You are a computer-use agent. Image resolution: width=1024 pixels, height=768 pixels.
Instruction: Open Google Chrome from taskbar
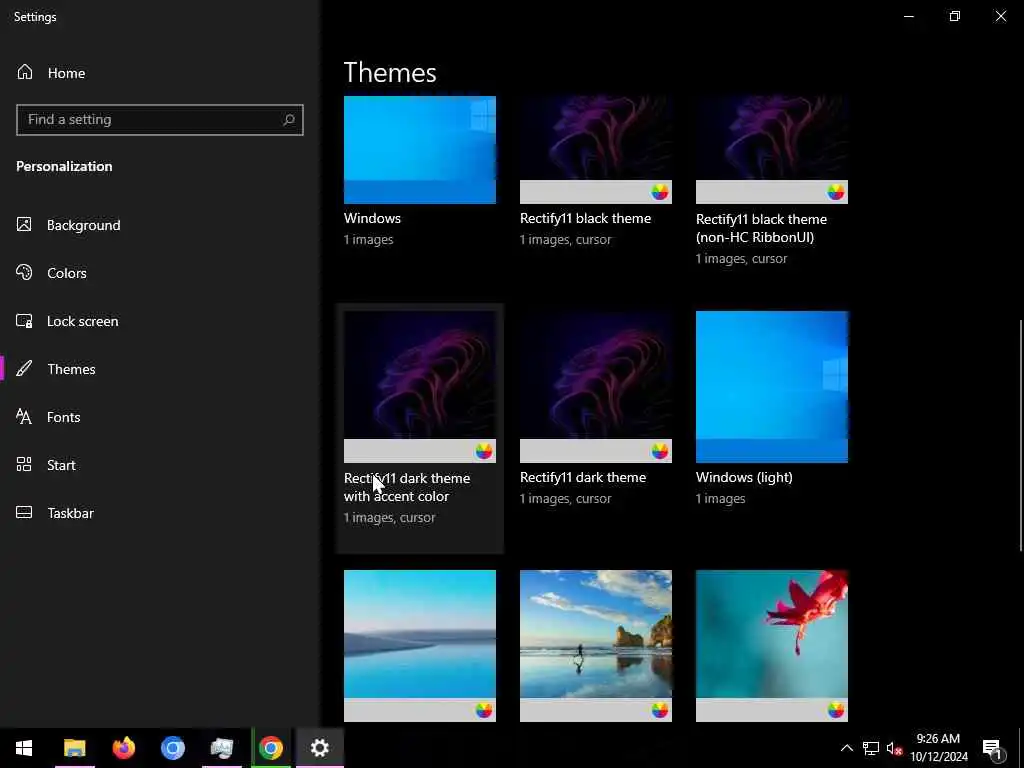coord(271,748)
